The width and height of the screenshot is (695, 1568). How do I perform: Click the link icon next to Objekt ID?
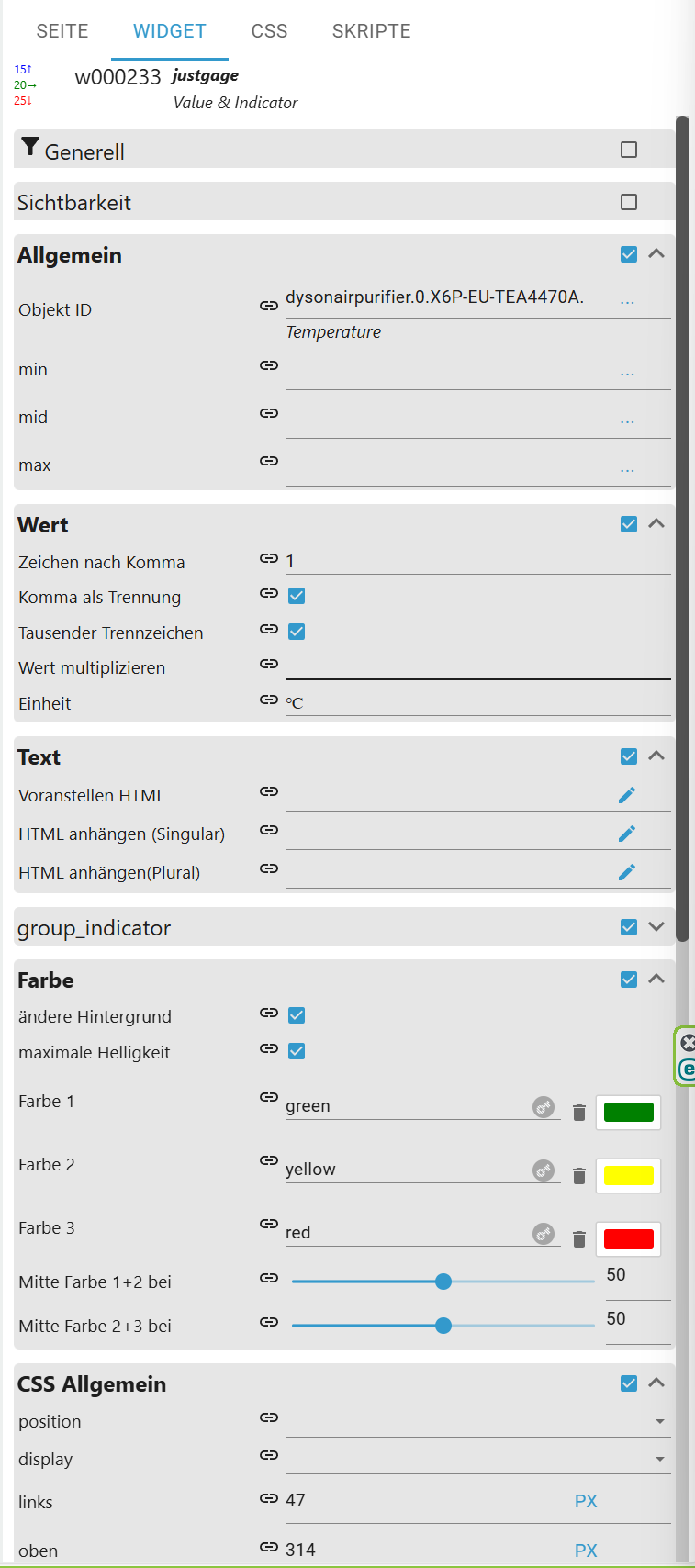click(268, 306)
